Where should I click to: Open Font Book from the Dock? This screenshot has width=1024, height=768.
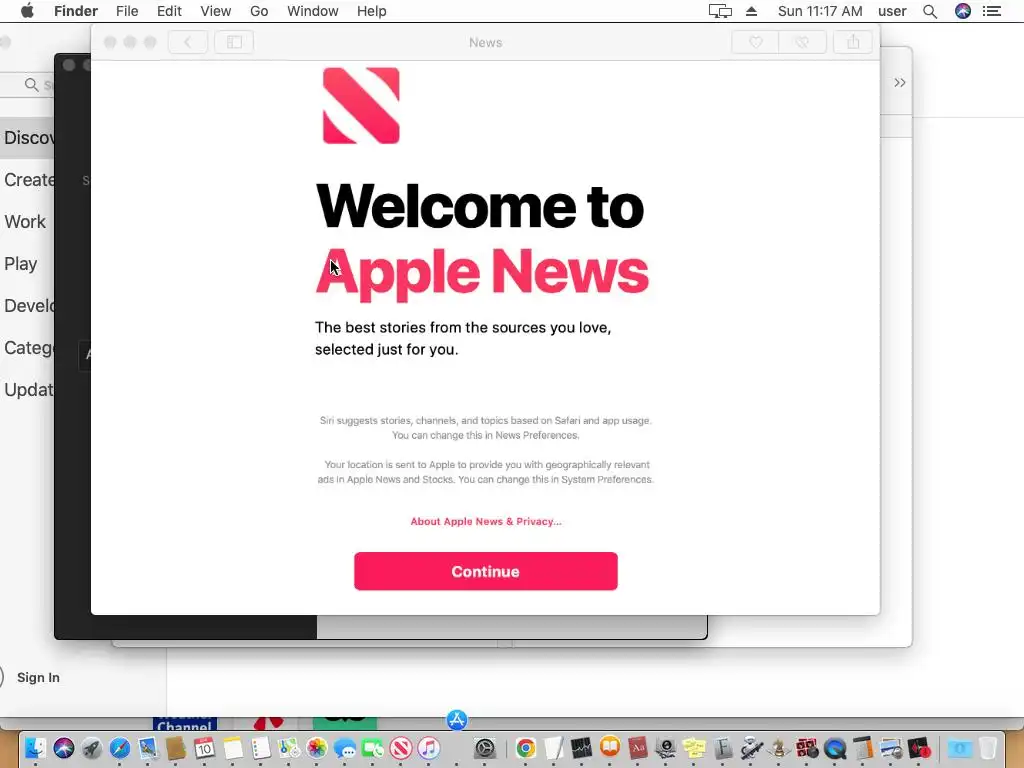click(x=722, y=748)
